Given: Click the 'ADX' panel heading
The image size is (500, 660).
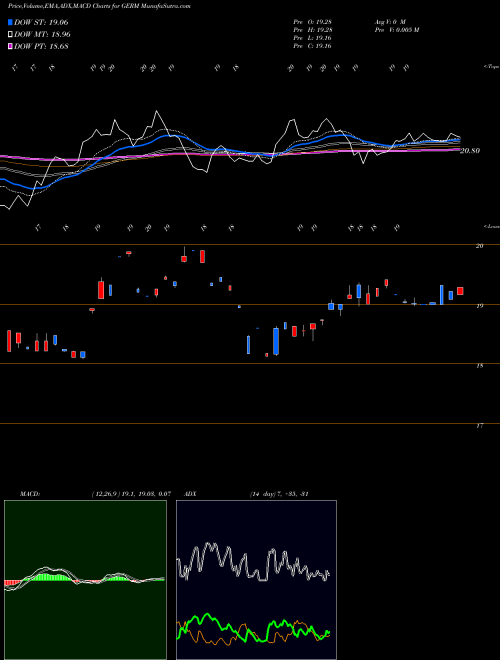Looking at the screenshot, I should coord(190,494).
